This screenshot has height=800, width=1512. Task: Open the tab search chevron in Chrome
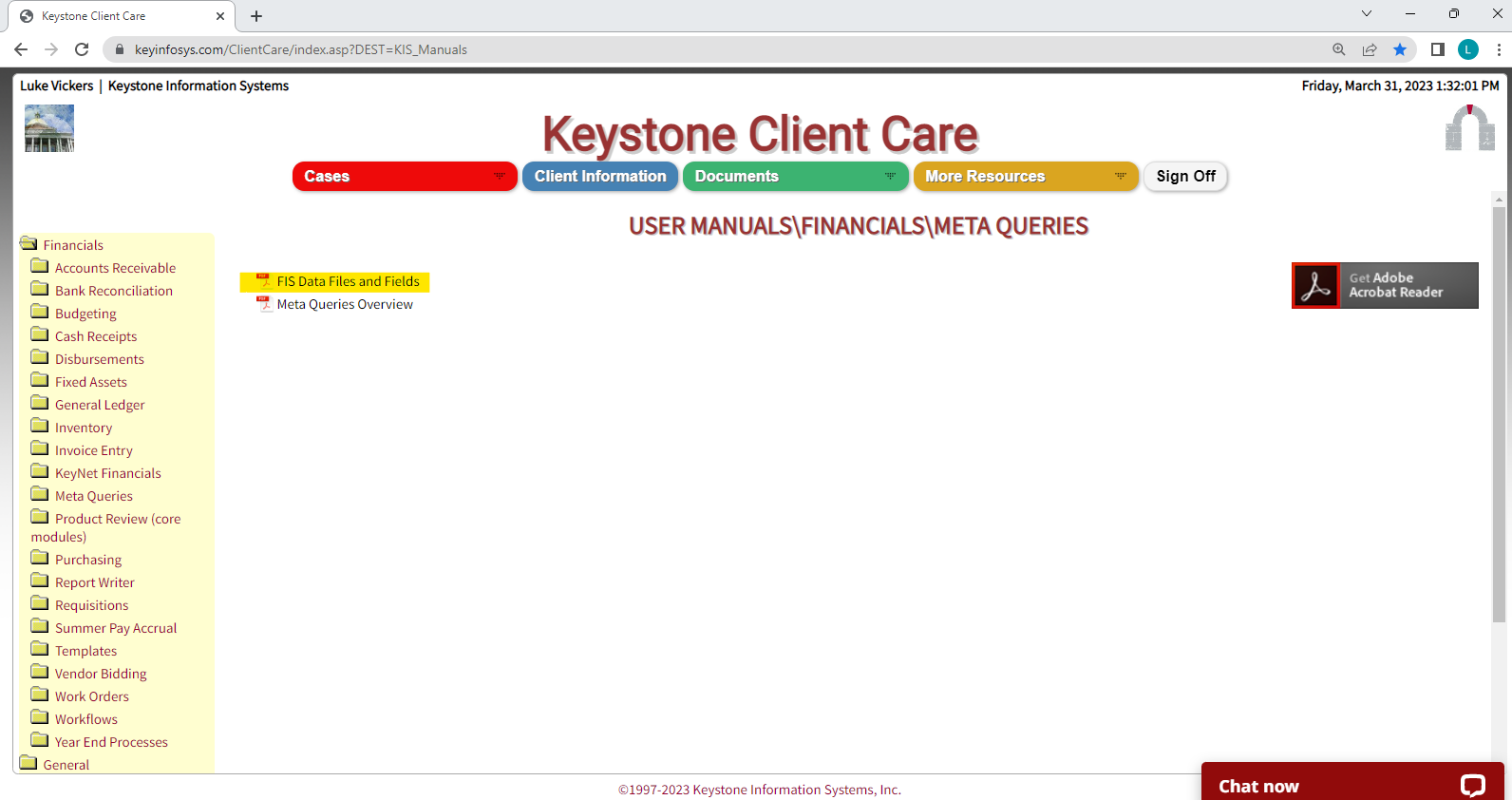(1367, 14)
